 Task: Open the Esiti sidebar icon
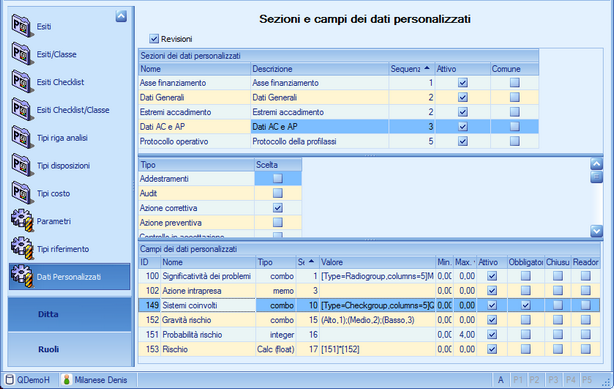pyautogui.click(x=21, y=26)
